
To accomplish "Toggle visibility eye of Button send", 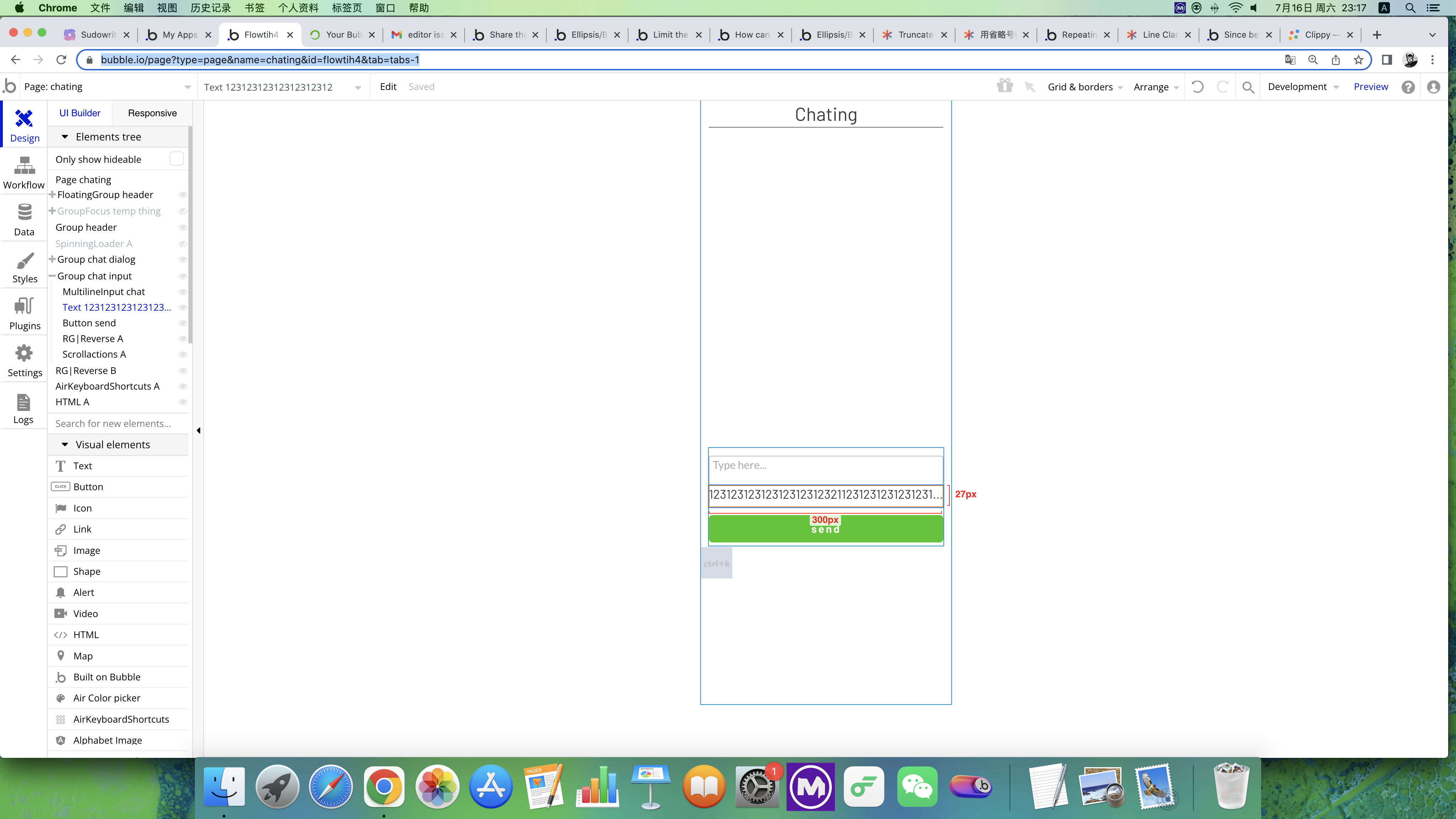I will click(183, 323).
